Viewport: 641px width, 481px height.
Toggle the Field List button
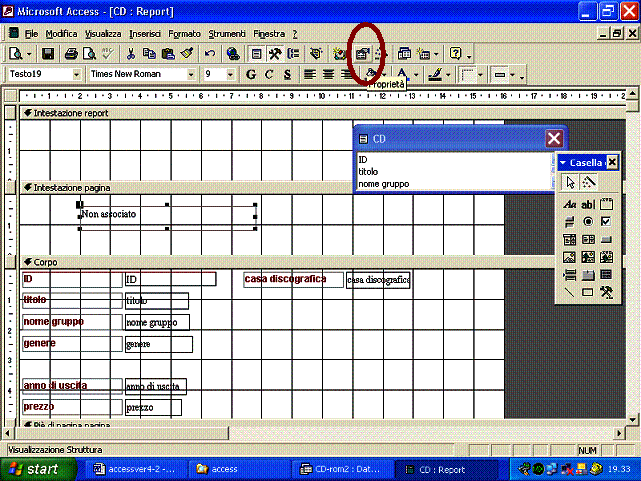click(x=256, y=54)
